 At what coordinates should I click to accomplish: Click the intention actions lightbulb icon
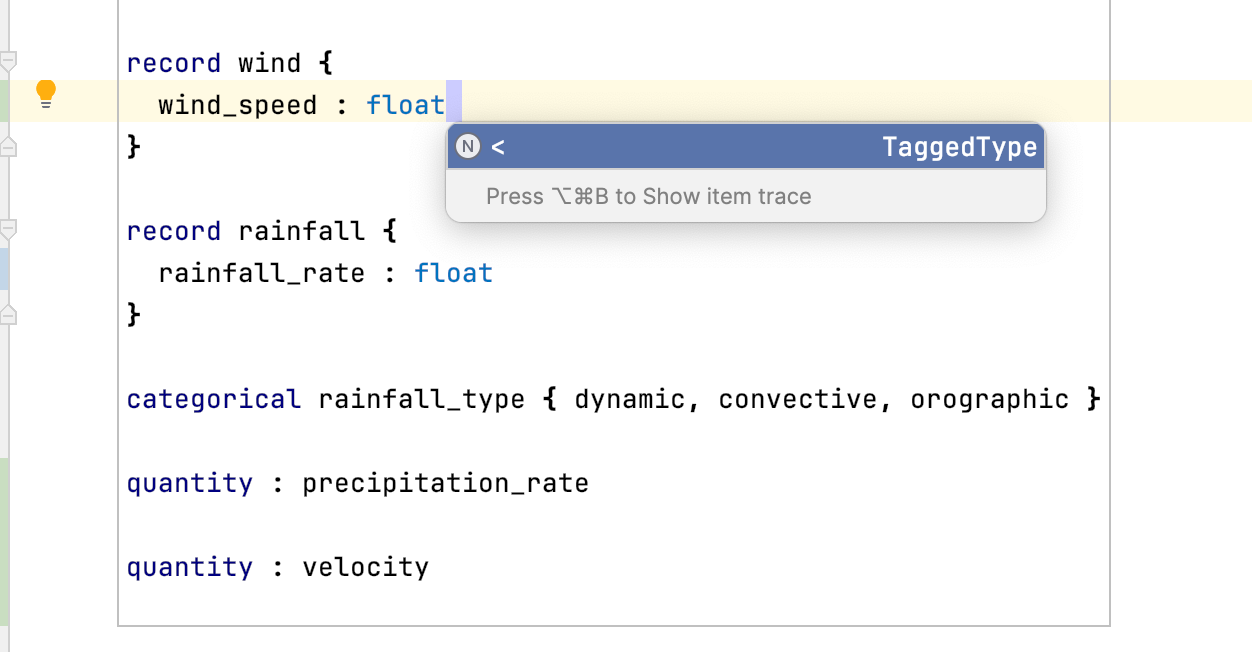[x=45, y=92]
